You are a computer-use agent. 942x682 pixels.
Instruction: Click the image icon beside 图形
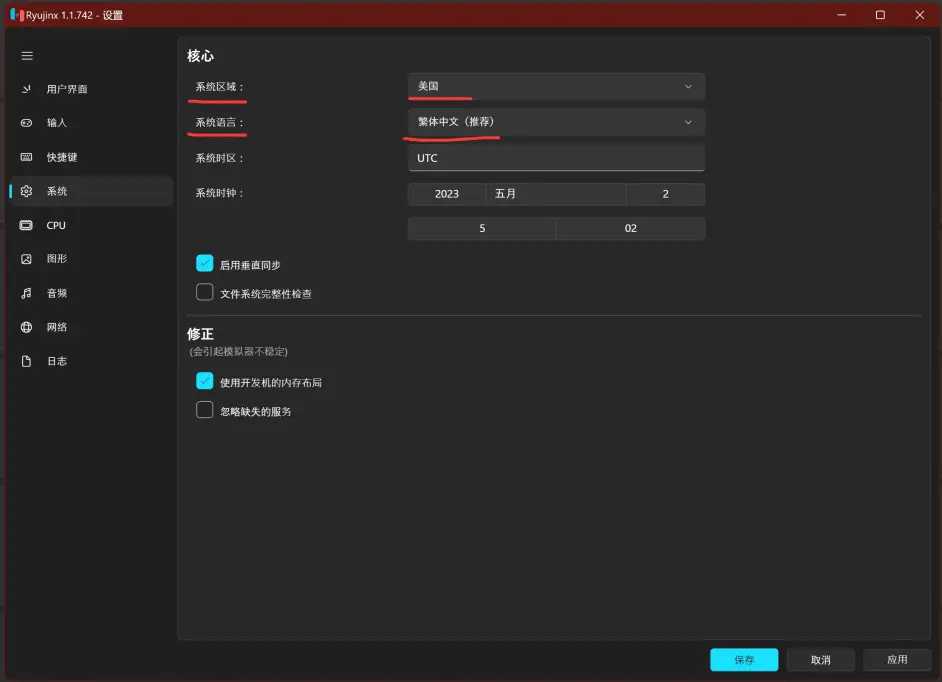(26, 259)
